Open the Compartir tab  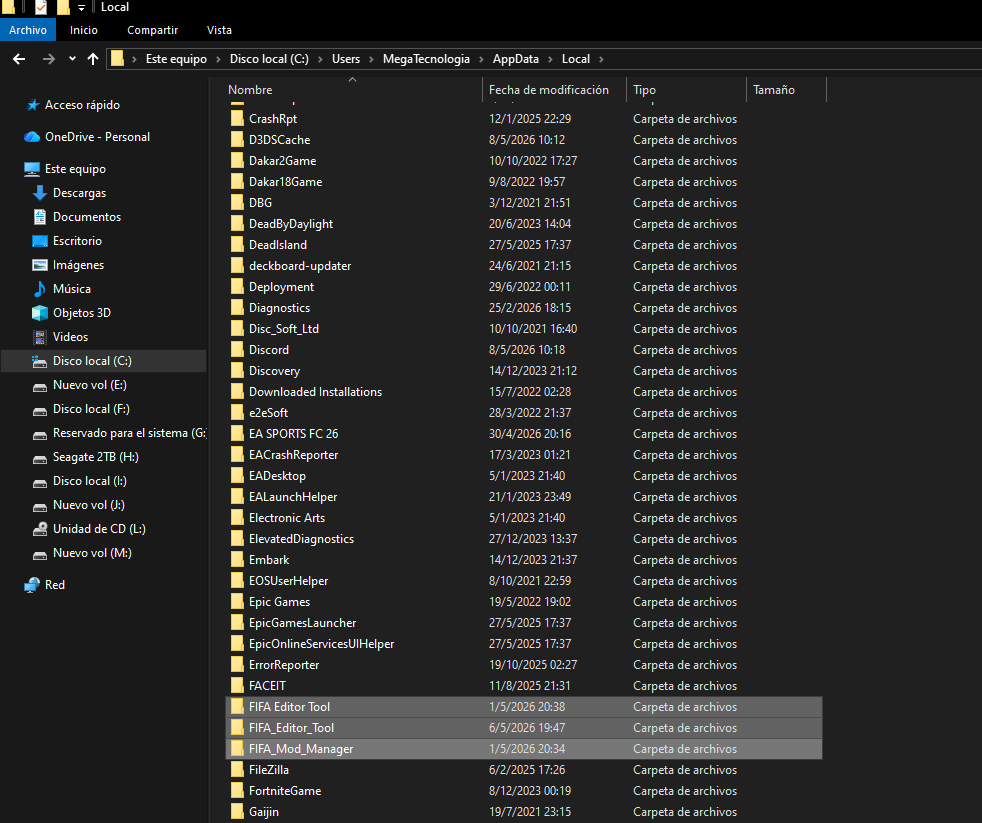pyautogui.click(x=152, y=30)
